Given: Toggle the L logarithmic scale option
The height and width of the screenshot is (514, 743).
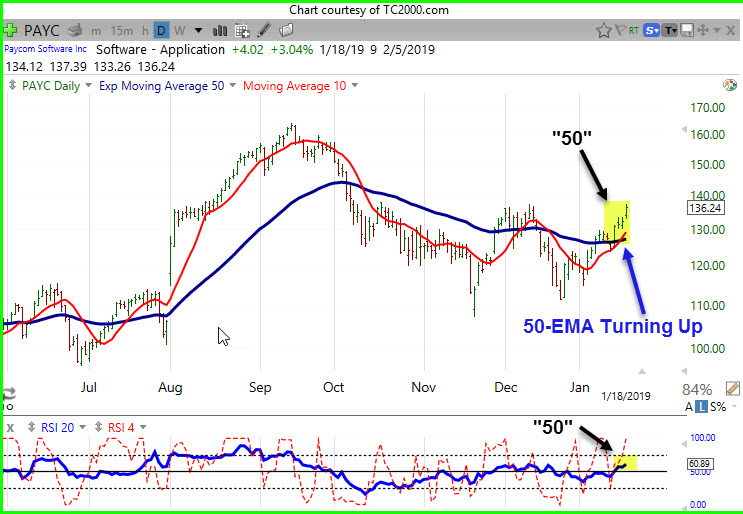Looking at the screenshot, I should pos(702,406).
